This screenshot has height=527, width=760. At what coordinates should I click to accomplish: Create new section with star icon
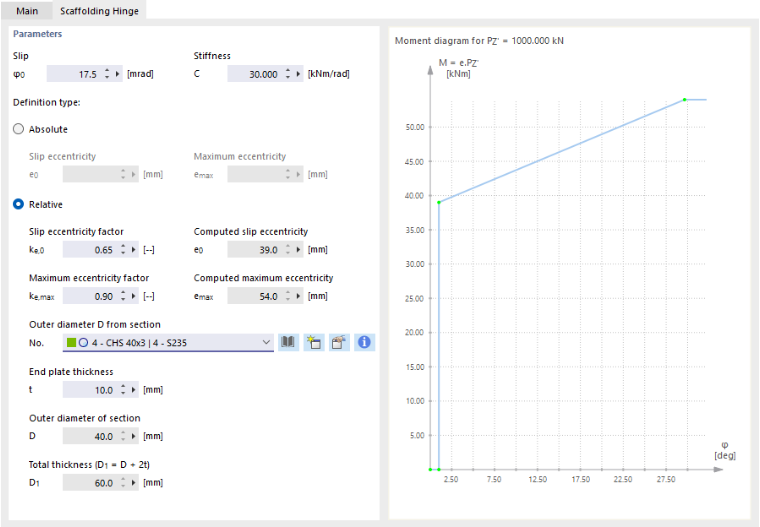(314, 342)
